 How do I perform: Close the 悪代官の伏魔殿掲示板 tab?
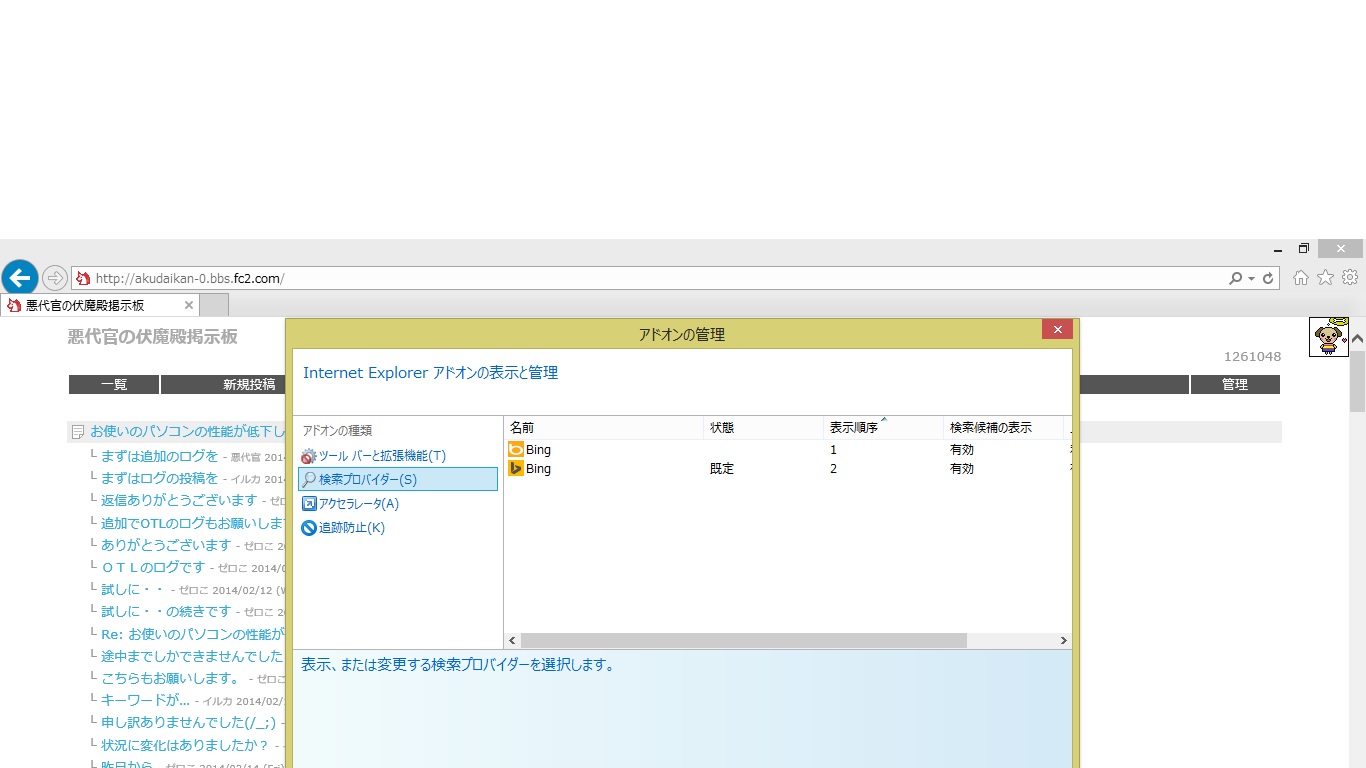pos(189,305)
